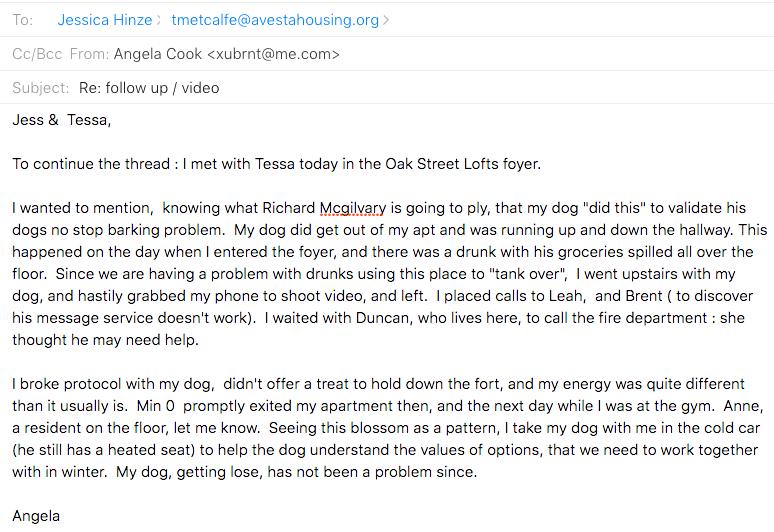The width and height of the screenshot is (774, 532).
Task: Click the To: field label
Action: [x=23, y=20]
